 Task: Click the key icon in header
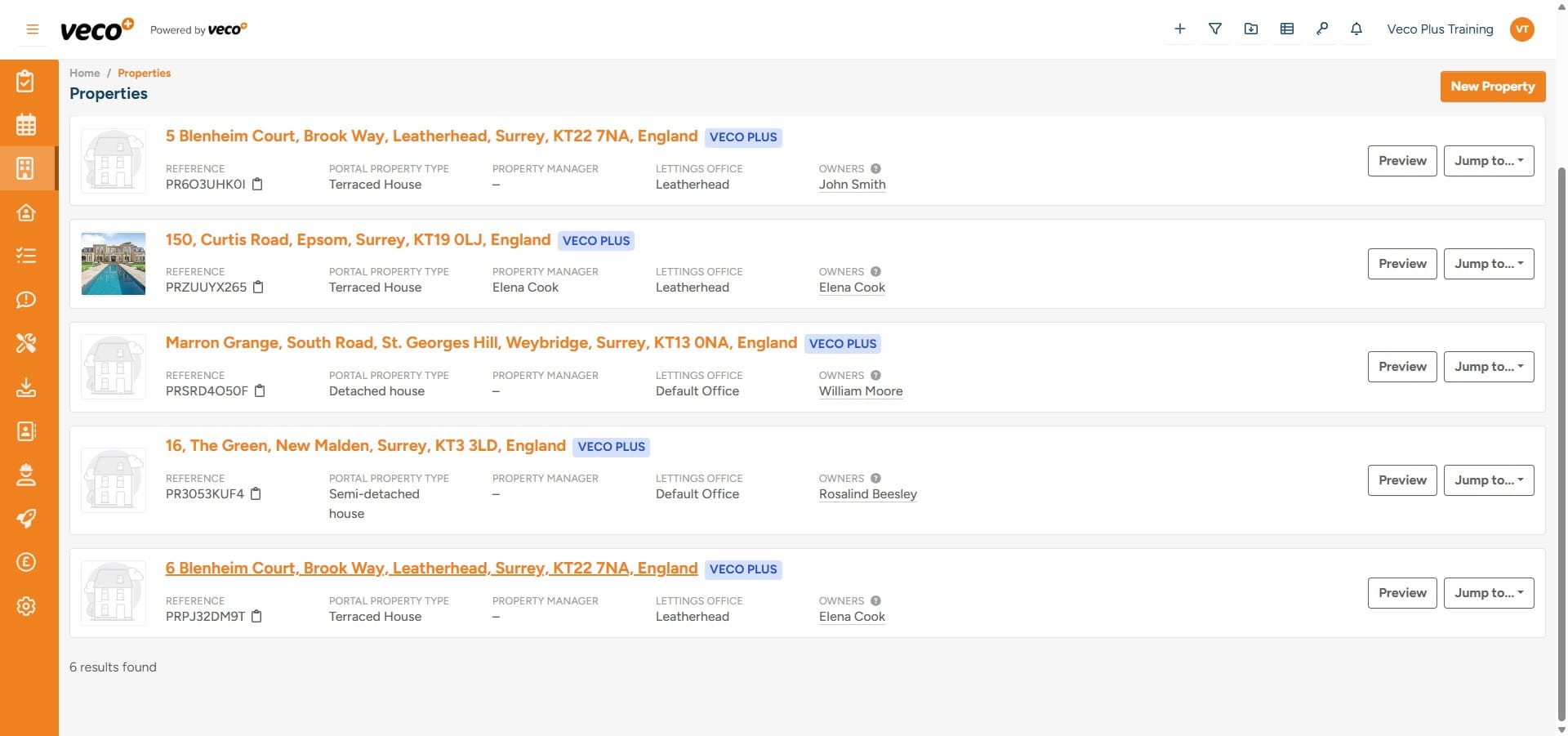click(1322, 29)
